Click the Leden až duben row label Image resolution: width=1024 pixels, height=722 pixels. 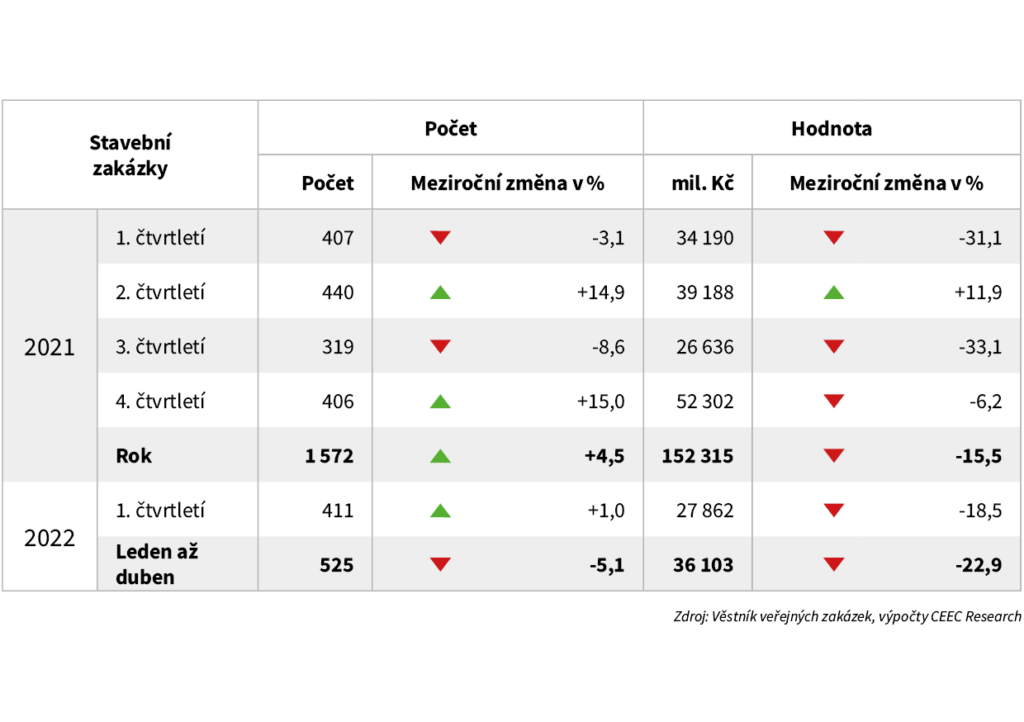coord(146,564)
